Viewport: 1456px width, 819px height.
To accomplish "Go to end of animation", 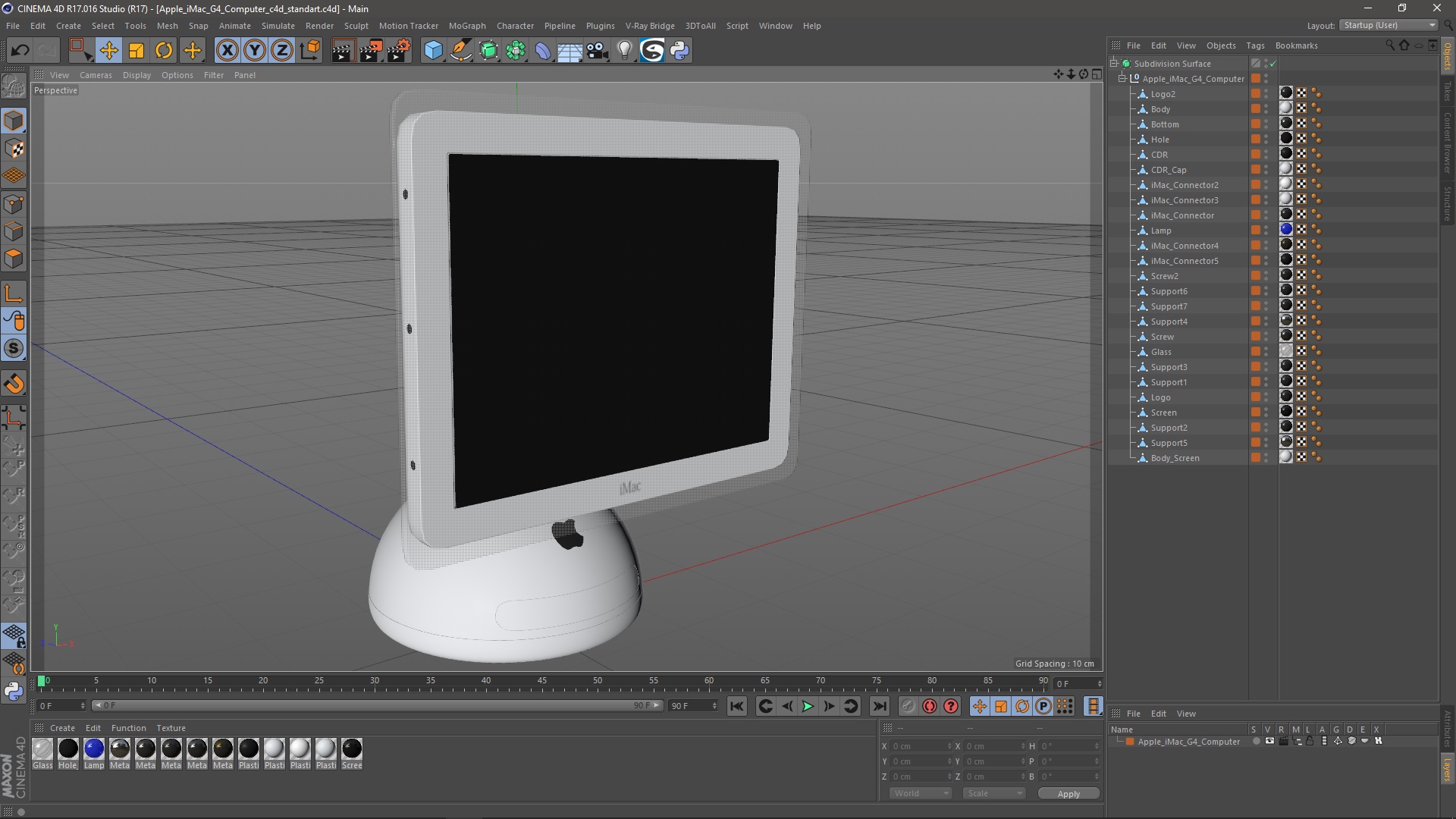I will coord(879,707).
